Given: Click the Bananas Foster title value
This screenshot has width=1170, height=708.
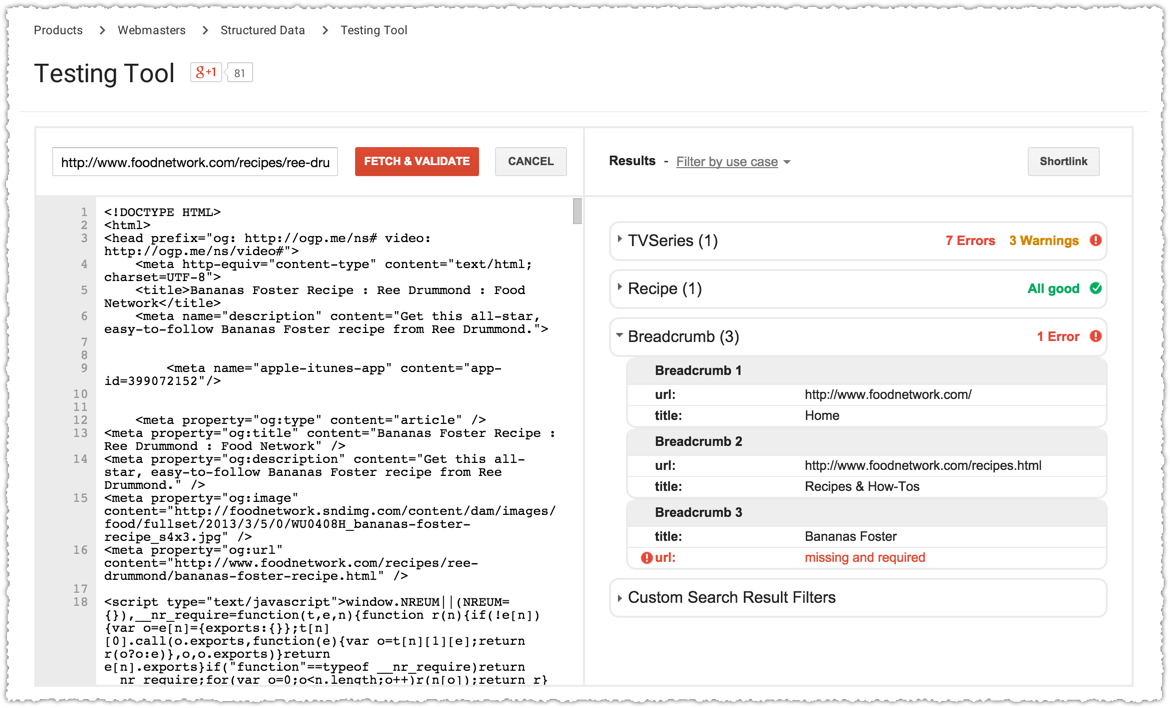Looking at the screenshot, I should (x=851, y=536).
